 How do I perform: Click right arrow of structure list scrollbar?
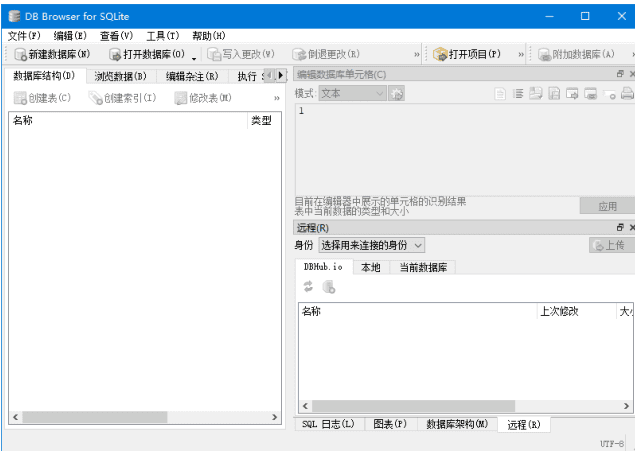click(x=275, y=417)
